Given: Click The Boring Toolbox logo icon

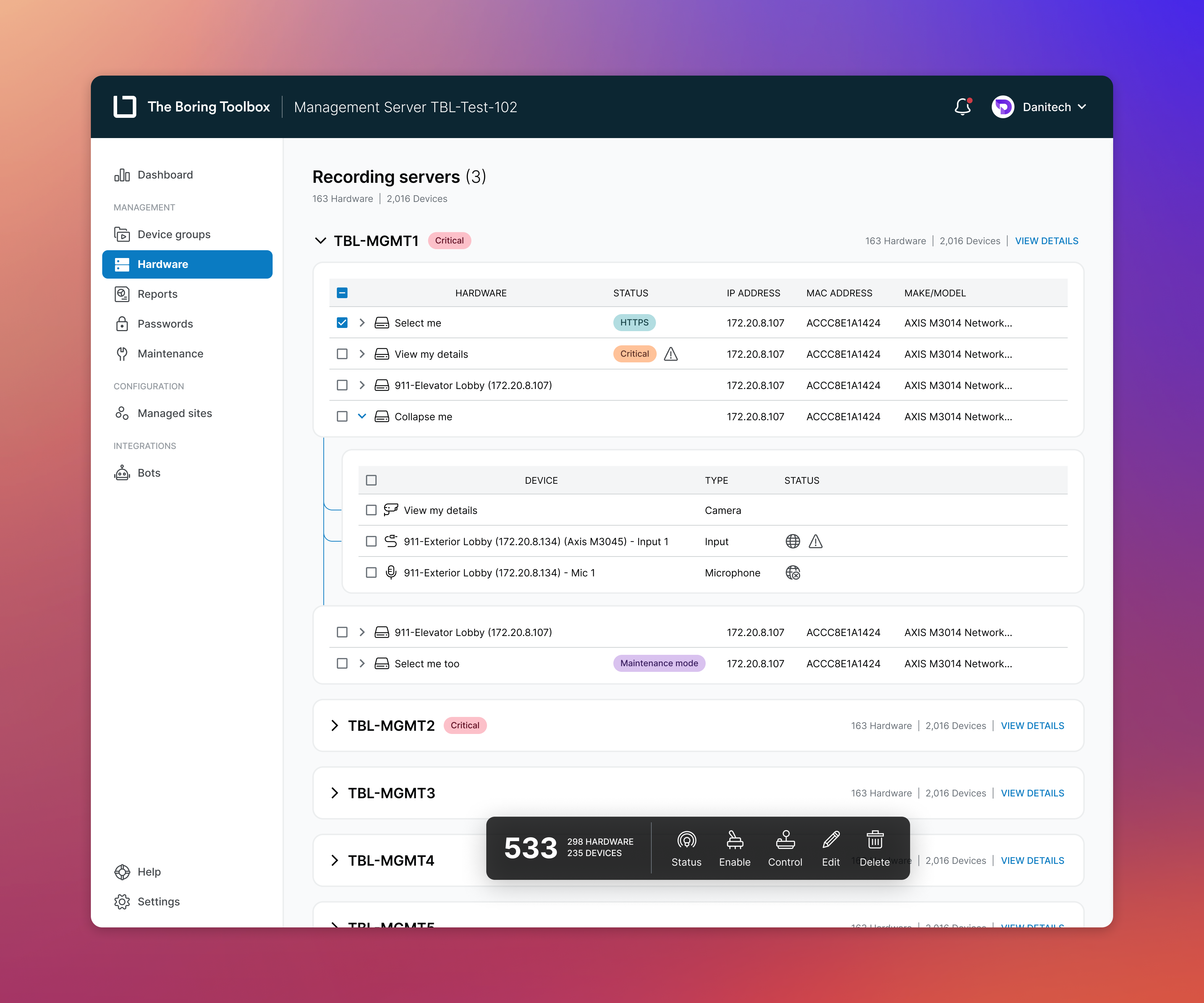Looking at the screenshot, I should tap(125, 106).
